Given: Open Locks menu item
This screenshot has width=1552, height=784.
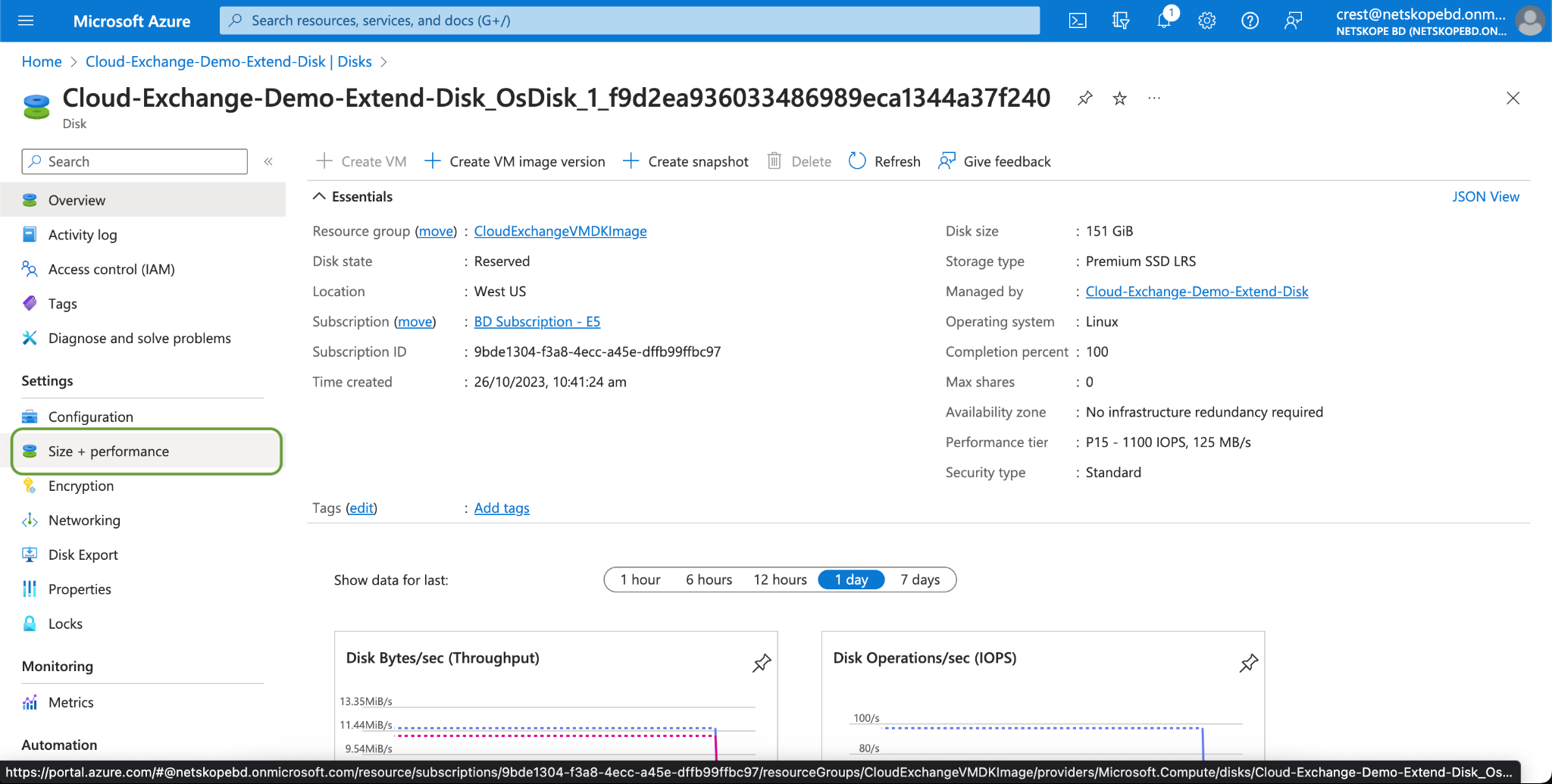Looking at the screenshot, I should click(142, 623).
